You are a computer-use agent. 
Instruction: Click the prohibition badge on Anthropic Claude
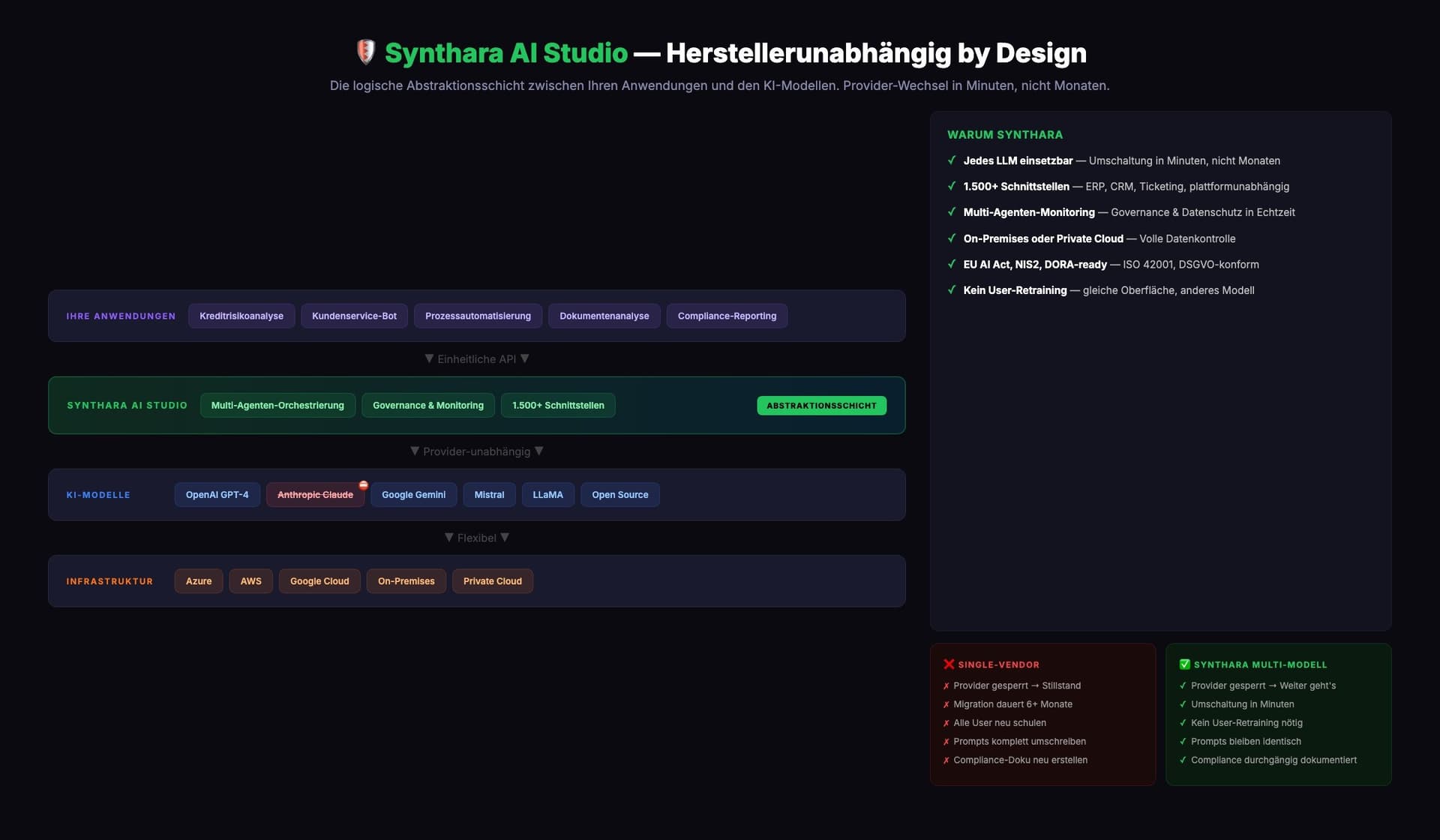pos(364,484)
